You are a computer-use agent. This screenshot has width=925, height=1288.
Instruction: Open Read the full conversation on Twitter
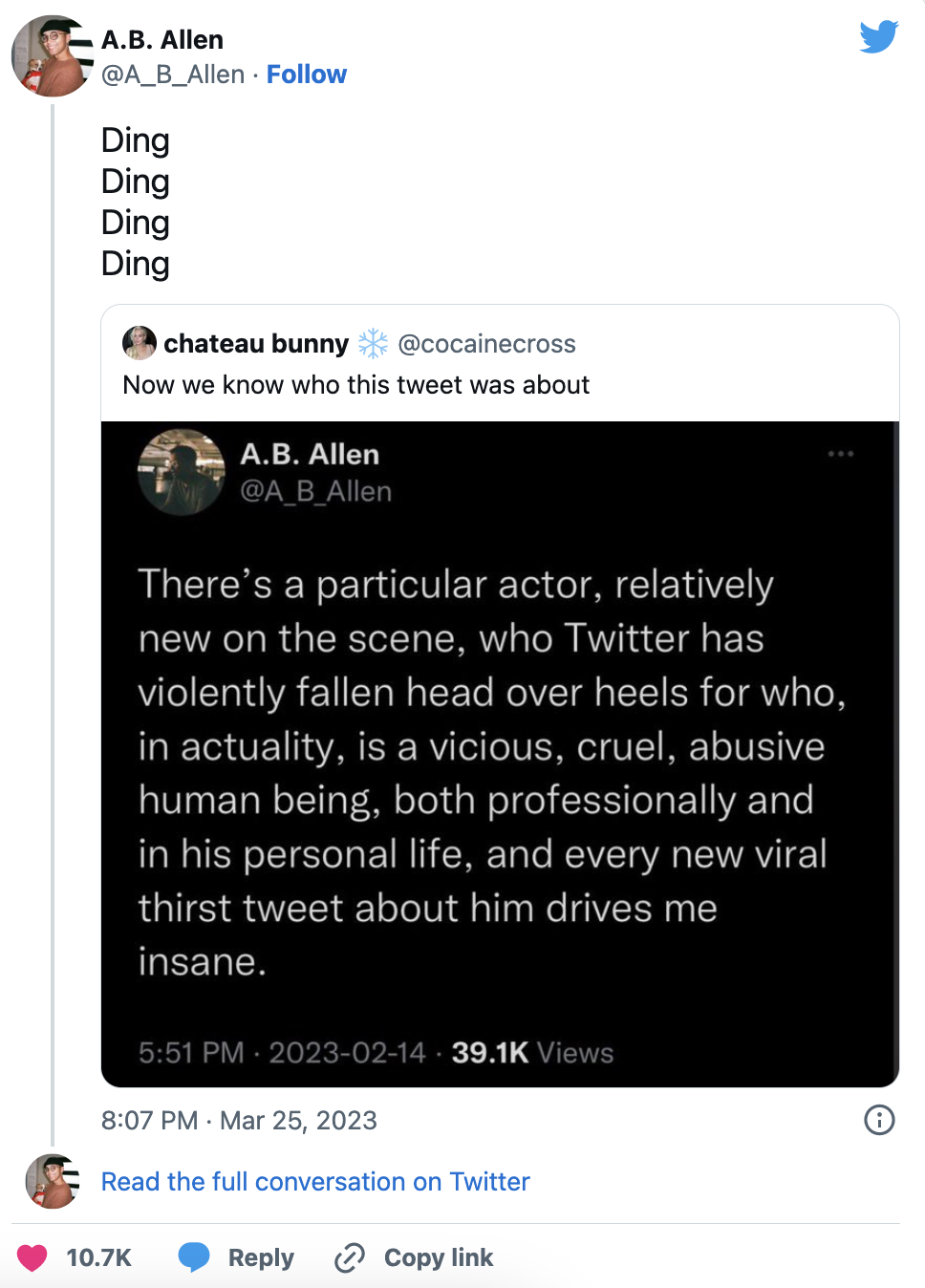pyautogui.click(x=315, y=1182)
